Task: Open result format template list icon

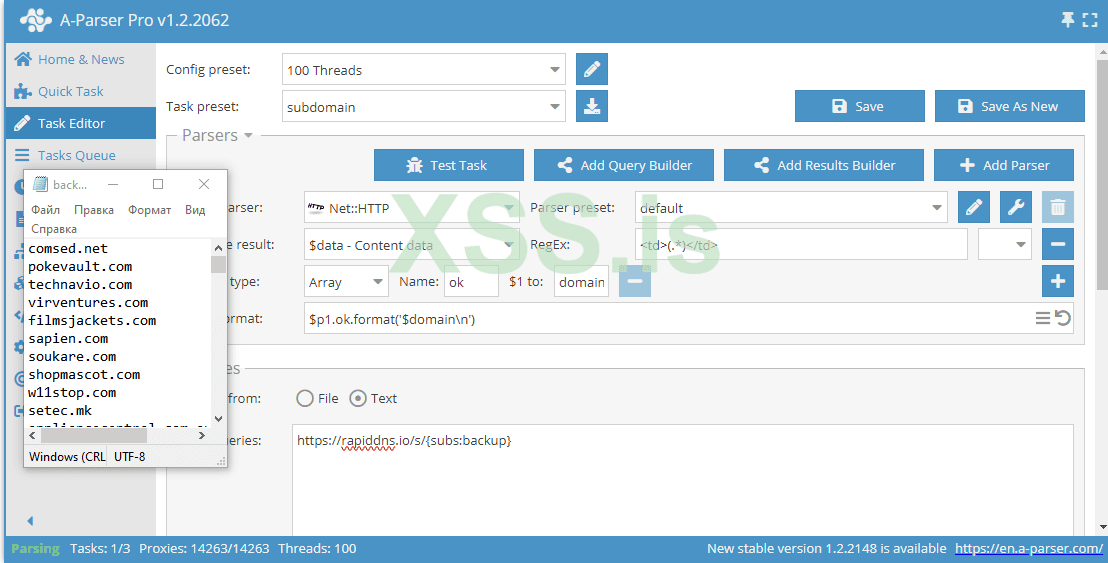Action: tap(1043, 319)
